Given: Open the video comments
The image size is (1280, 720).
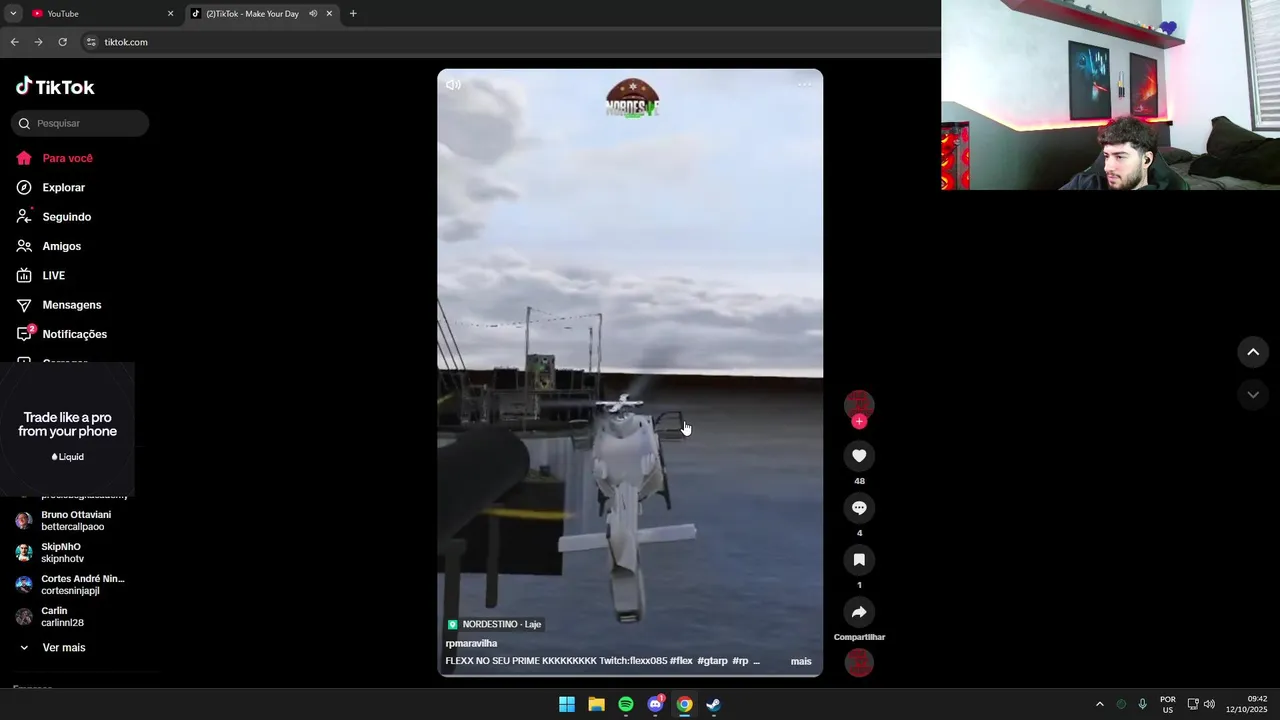Looking at the screenshot, I should (x=859, y=508).
